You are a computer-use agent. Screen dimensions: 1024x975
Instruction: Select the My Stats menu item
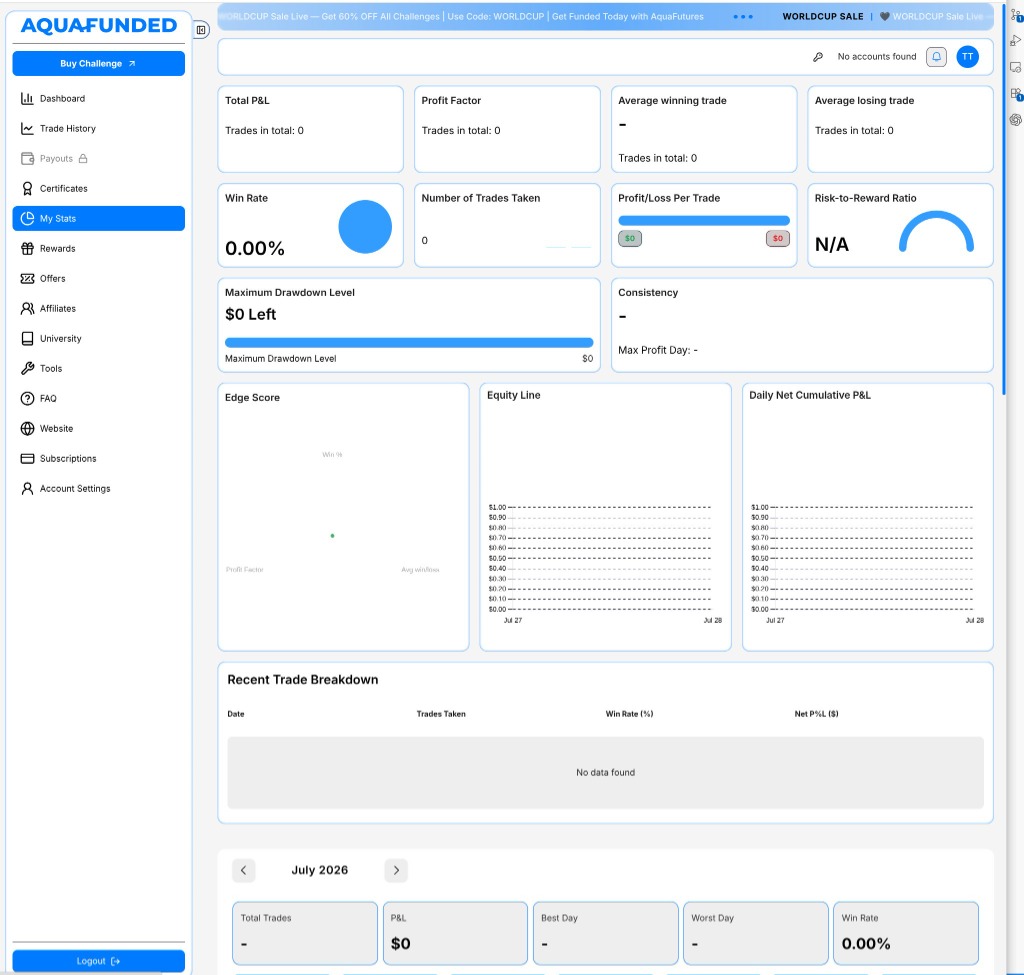click(x=98, y=219)
